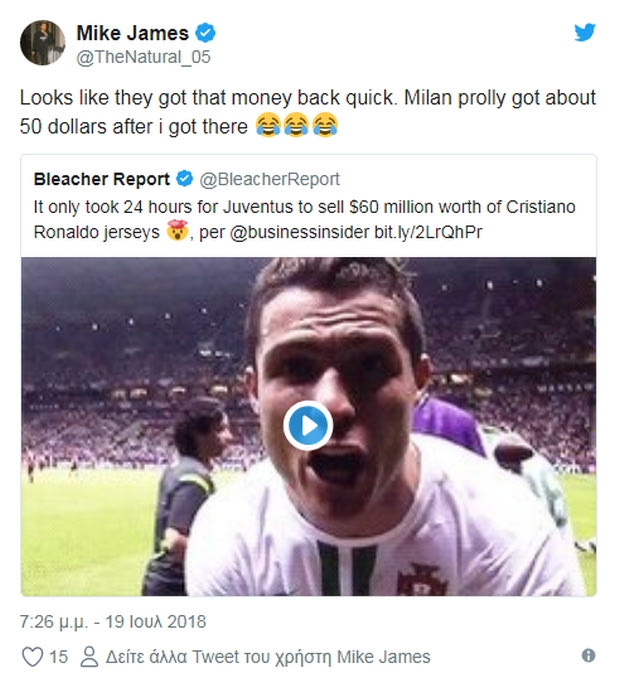Screen dimensions: 620x683
Task: Open the @BleacherReport handle
Action: (x=270, y=180)
